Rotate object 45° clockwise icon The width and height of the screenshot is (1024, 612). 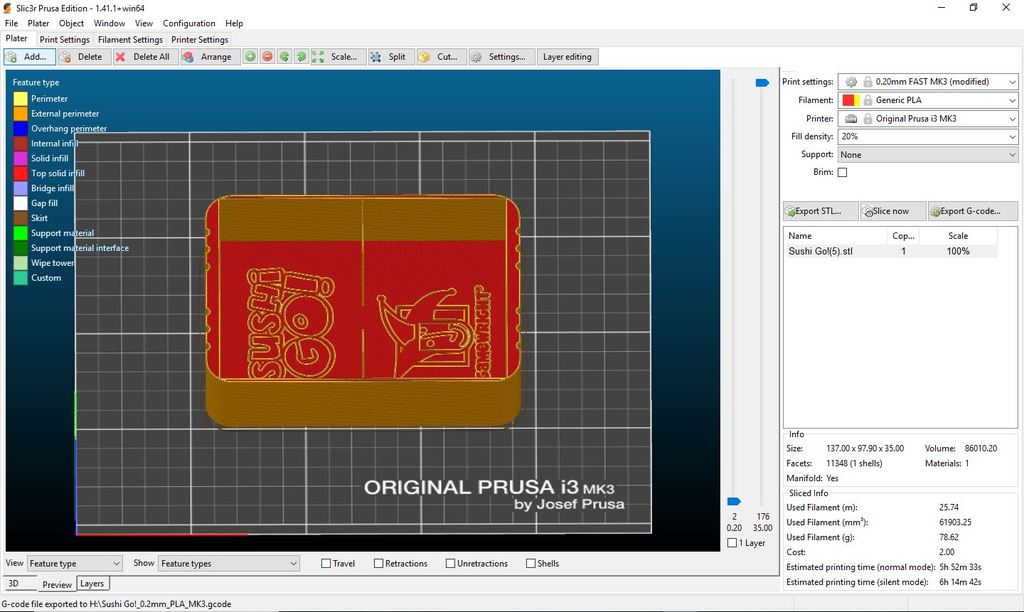coord(301,57)
